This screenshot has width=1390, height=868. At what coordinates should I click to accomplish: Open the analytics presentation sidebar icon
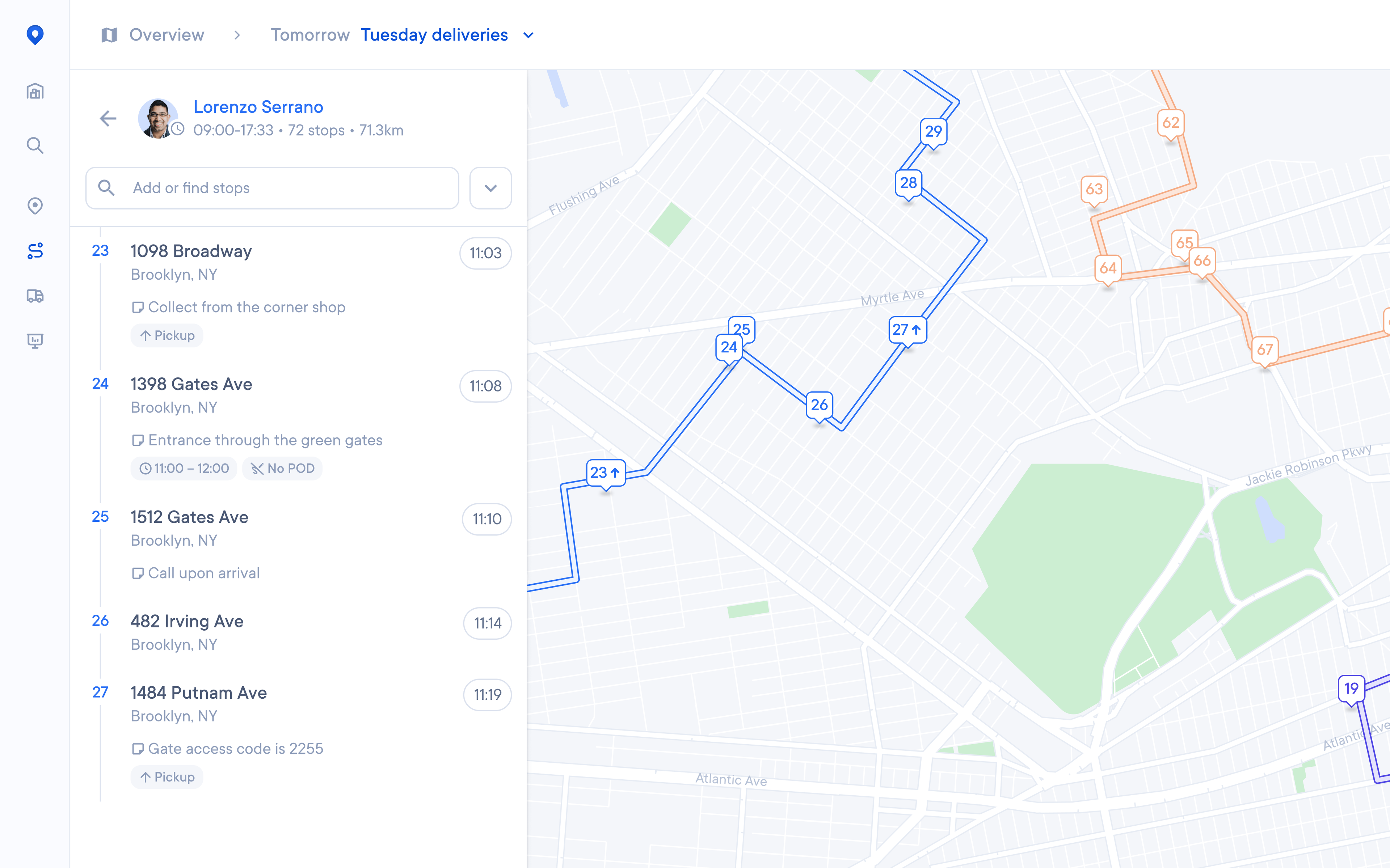(35, 341)
